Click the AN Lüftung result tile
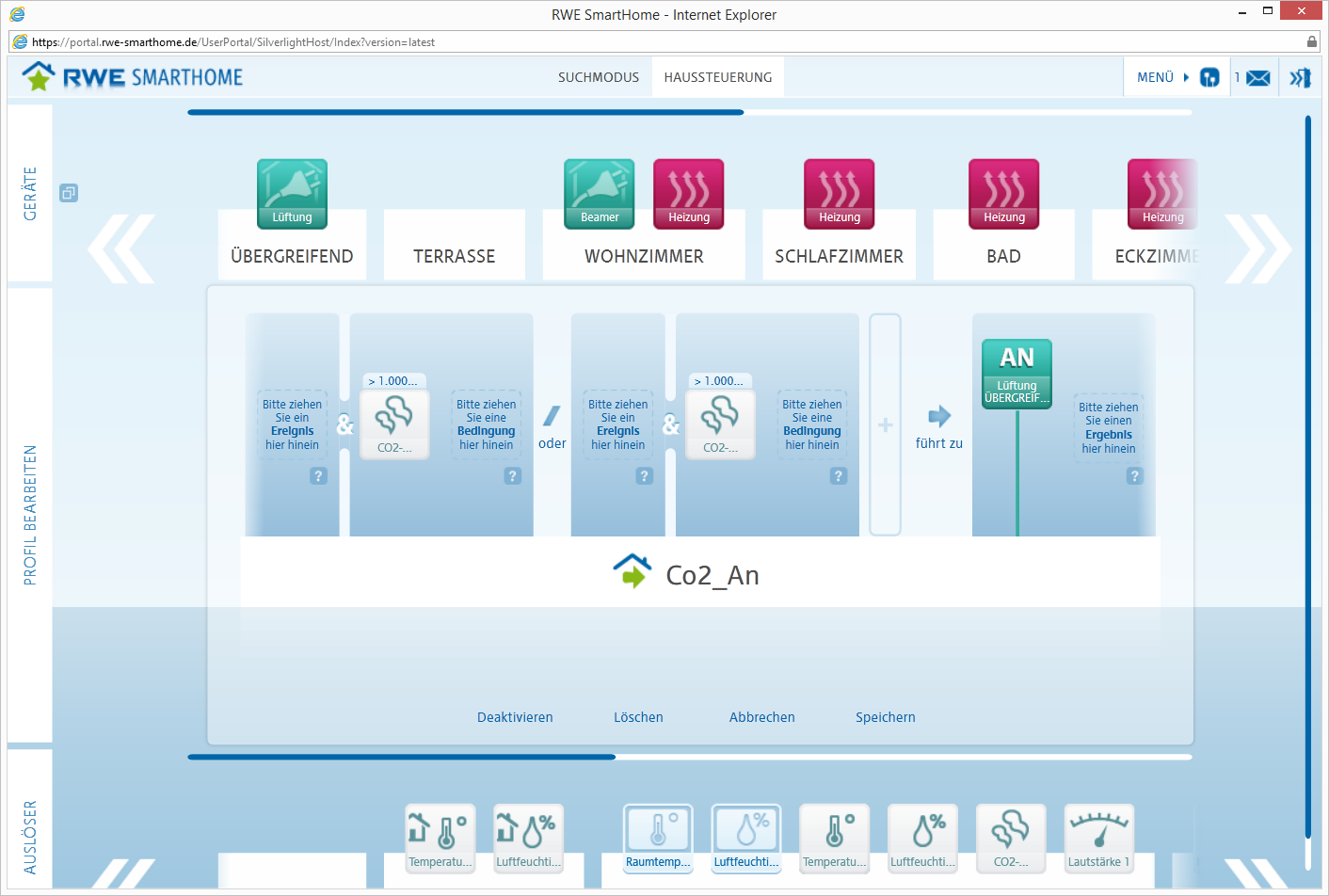The image size is (1329, 896). (x=1017, y=373)
